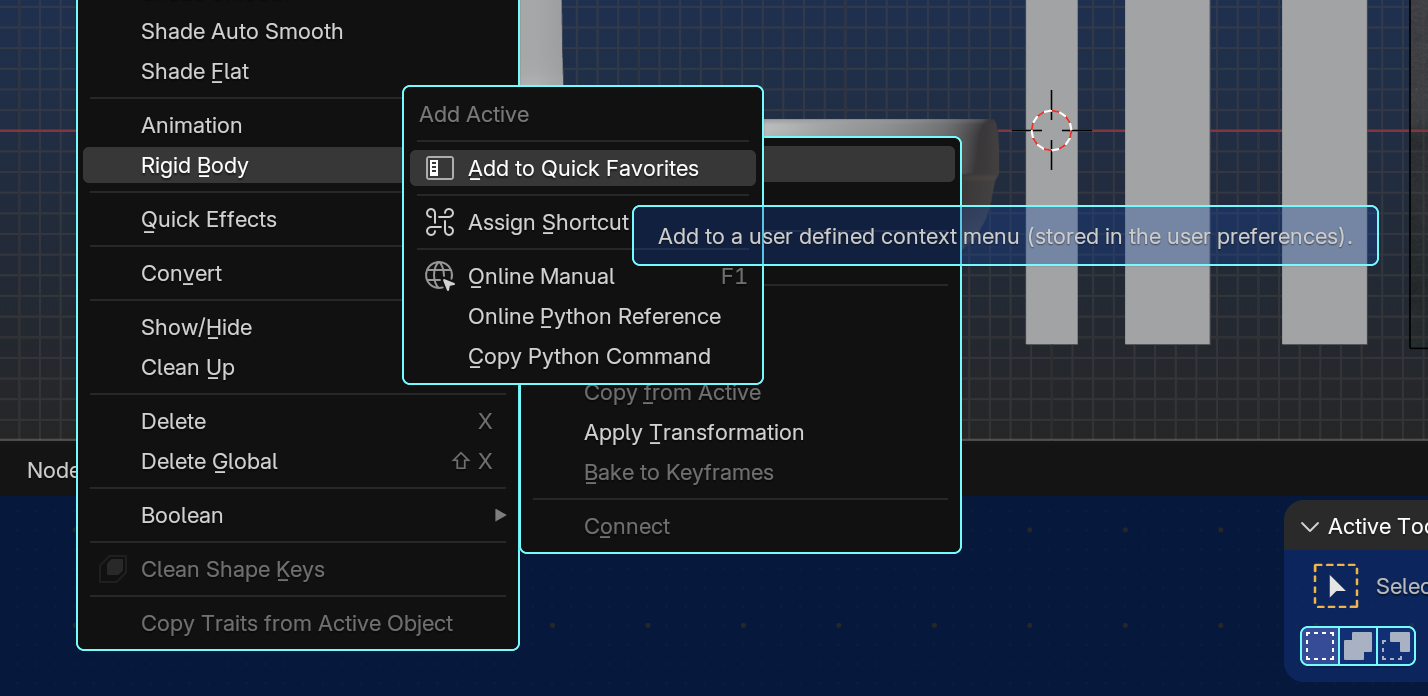Choose Copy Python Command
The width and height of the screenshot is (1428, 696).
(589, 356)
